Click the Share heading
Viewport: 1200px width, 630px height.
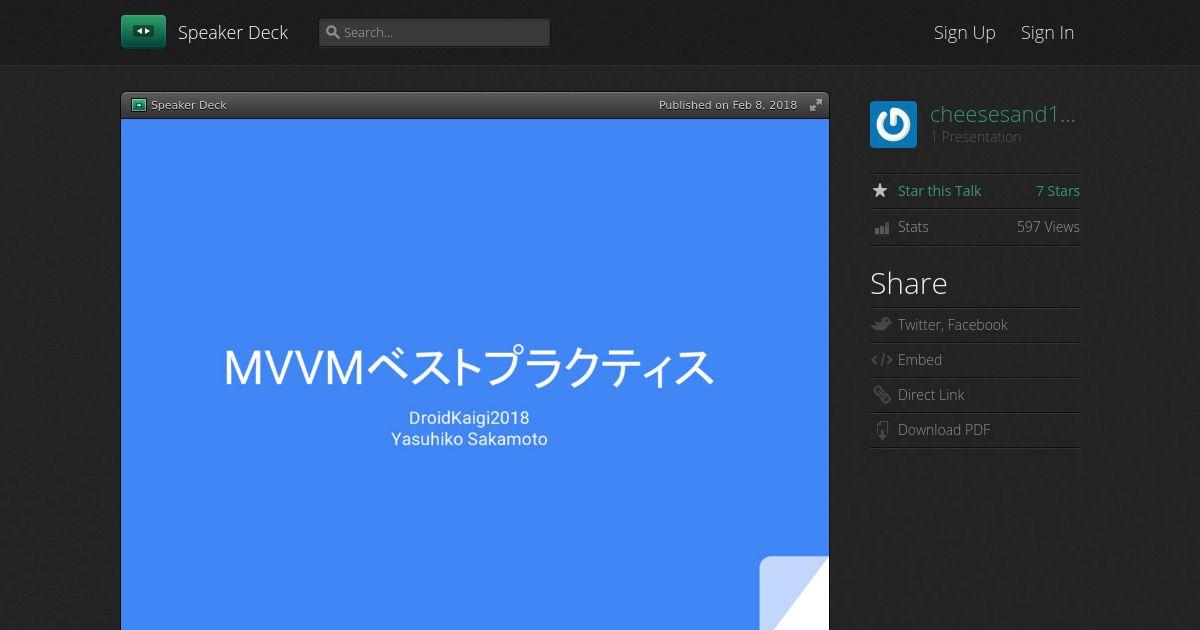908,284
